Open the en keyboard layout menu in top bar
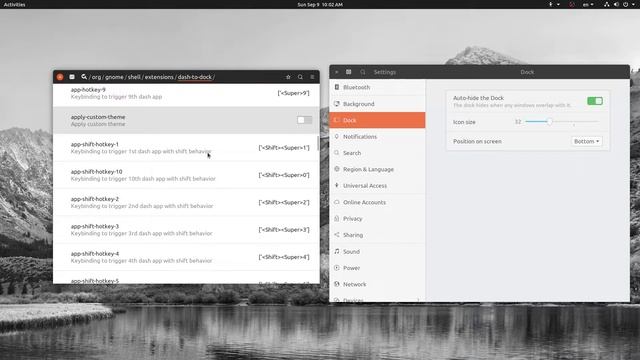The image size is (640, 360). (x=588, y=4)
